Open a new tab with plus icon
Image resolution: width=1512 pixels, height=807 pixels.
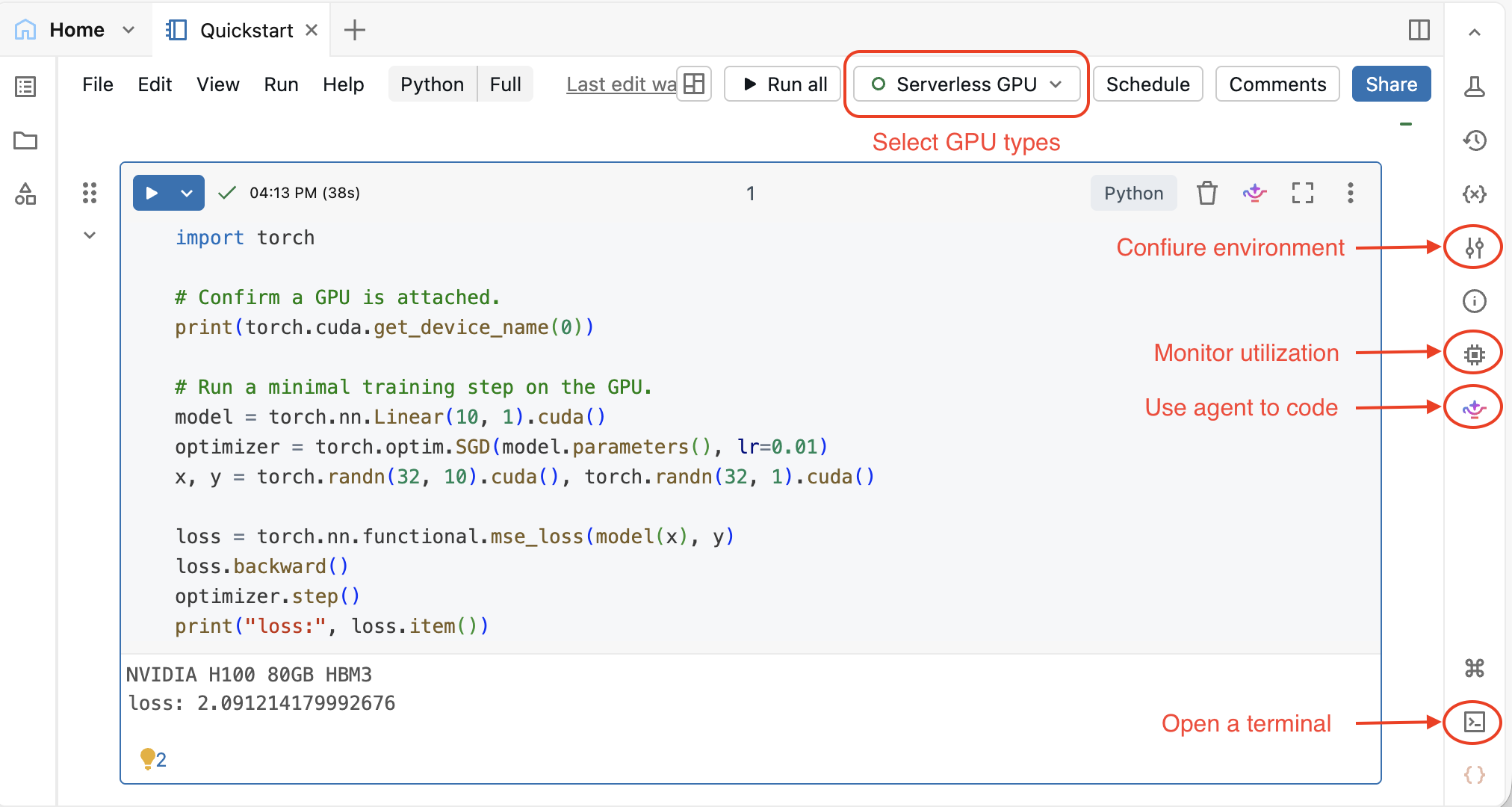(x=355, y=30)
